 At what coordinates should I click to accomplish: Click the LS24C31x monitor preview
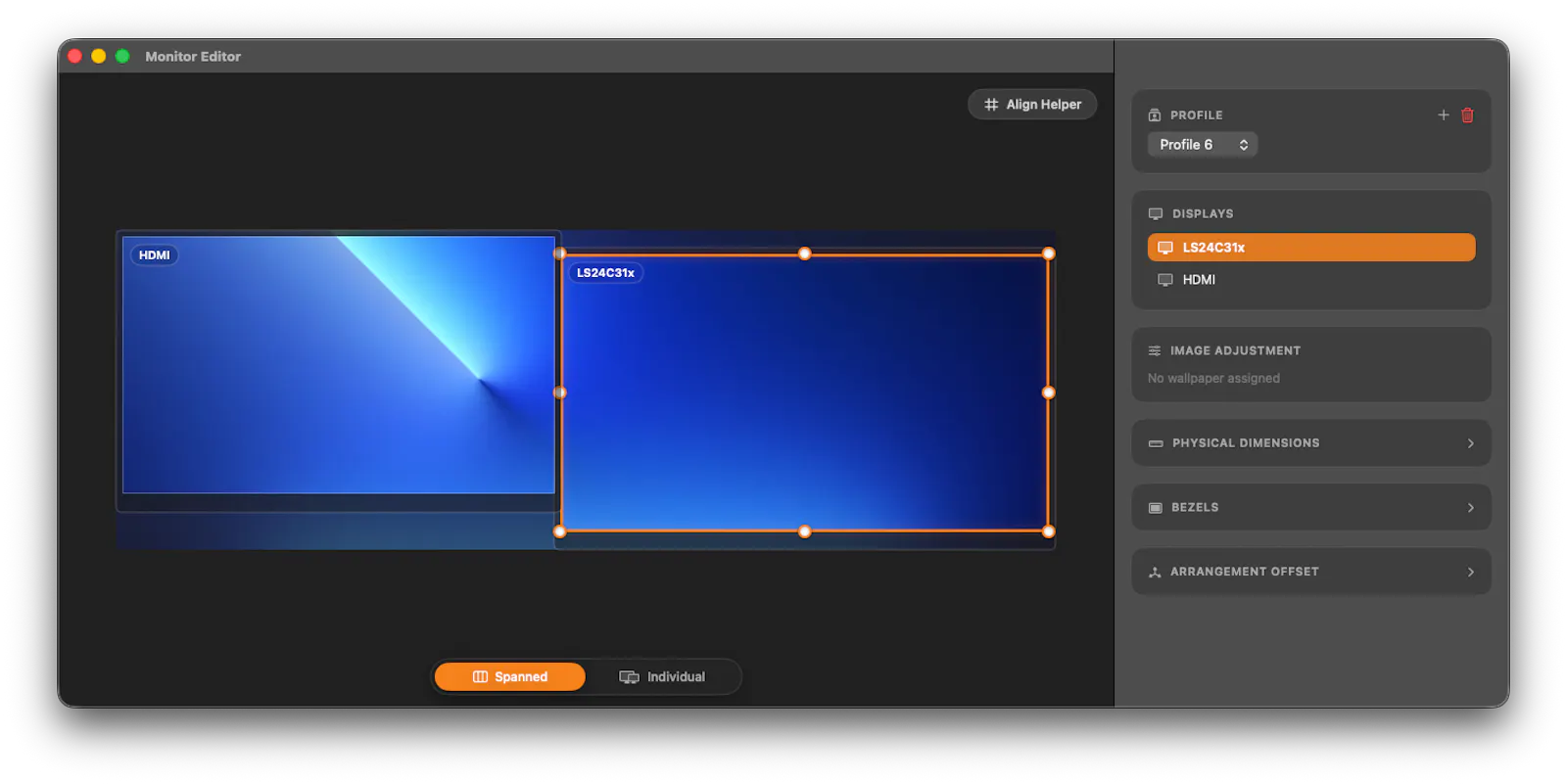click(804, 392)
